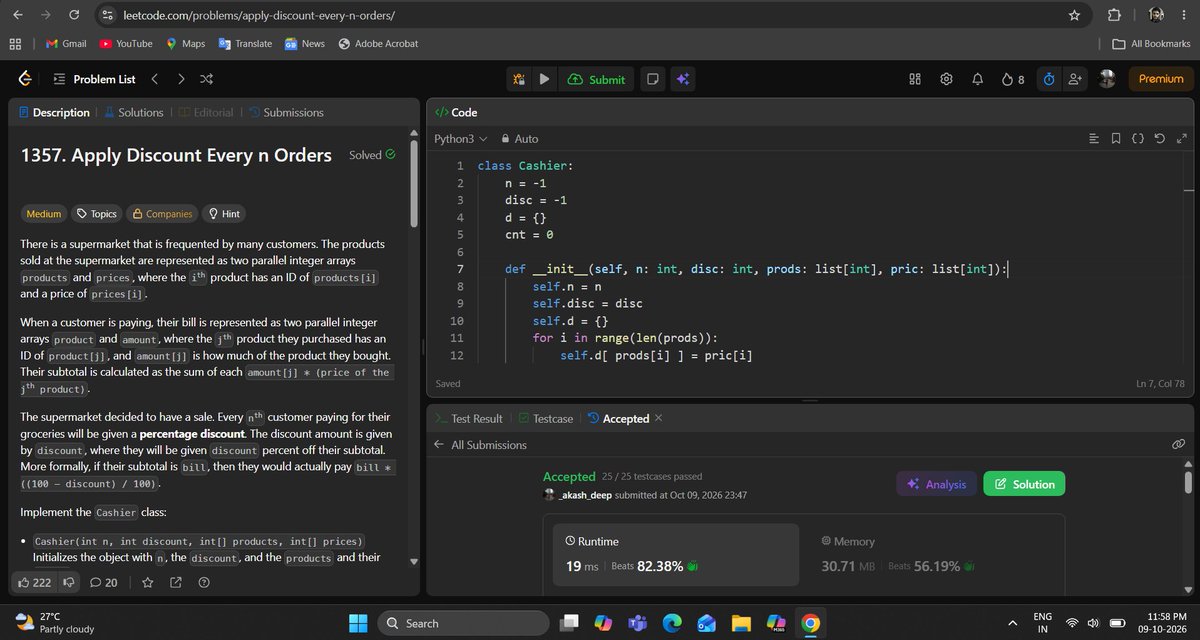Open the profile avatar menu
Image resolution: width=1200 pixels, height=640 pixels.
(1107, 79)
